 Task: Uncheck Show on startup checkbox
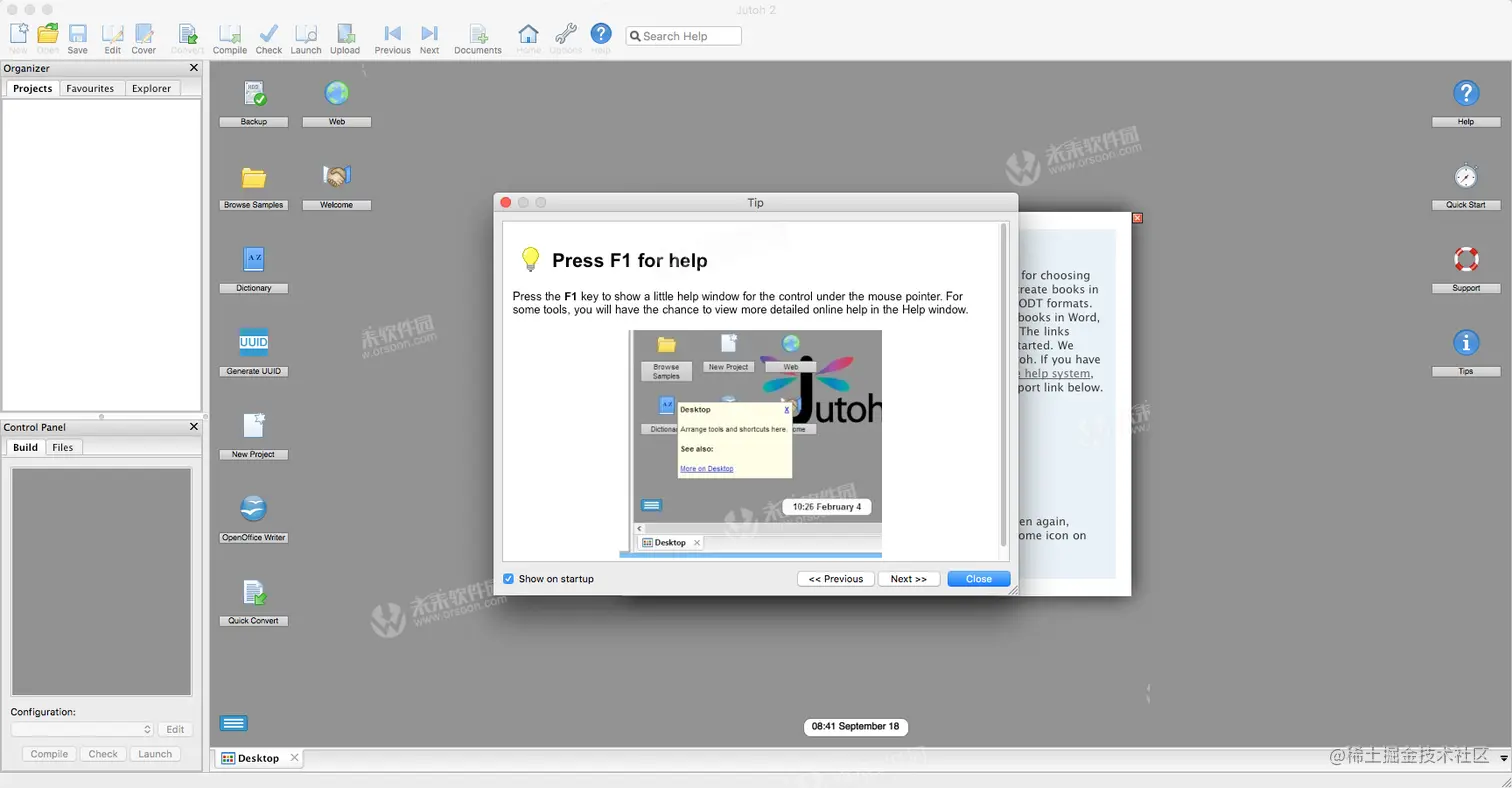(x=508, y=579)
